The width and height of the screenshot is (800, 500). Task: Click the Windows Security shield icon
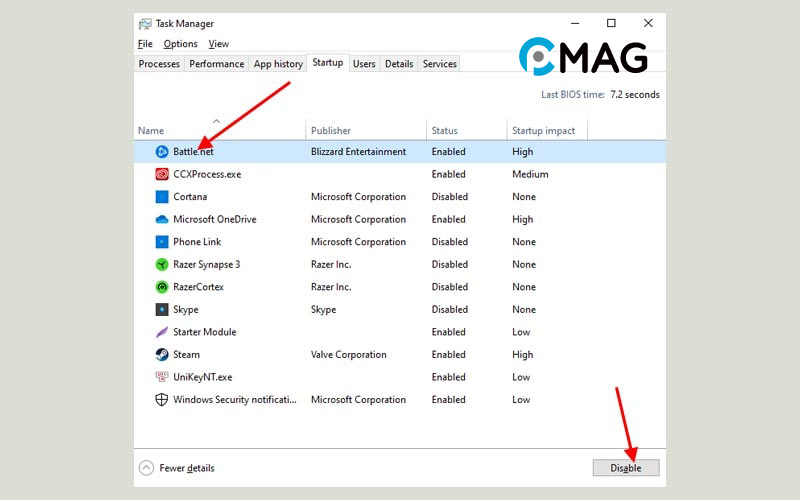(x=162, y=400)
